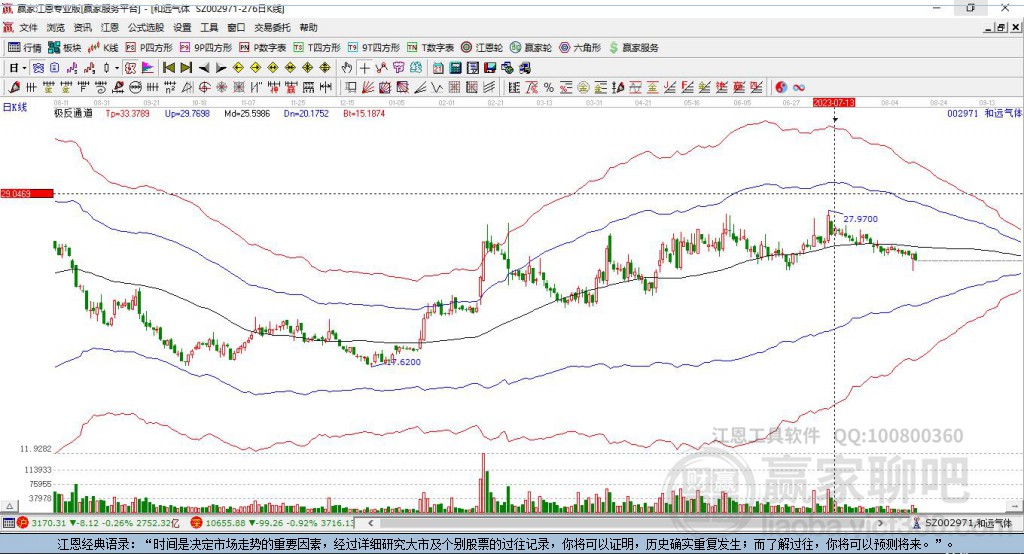Open the 设置 menu

pos(182,27)
